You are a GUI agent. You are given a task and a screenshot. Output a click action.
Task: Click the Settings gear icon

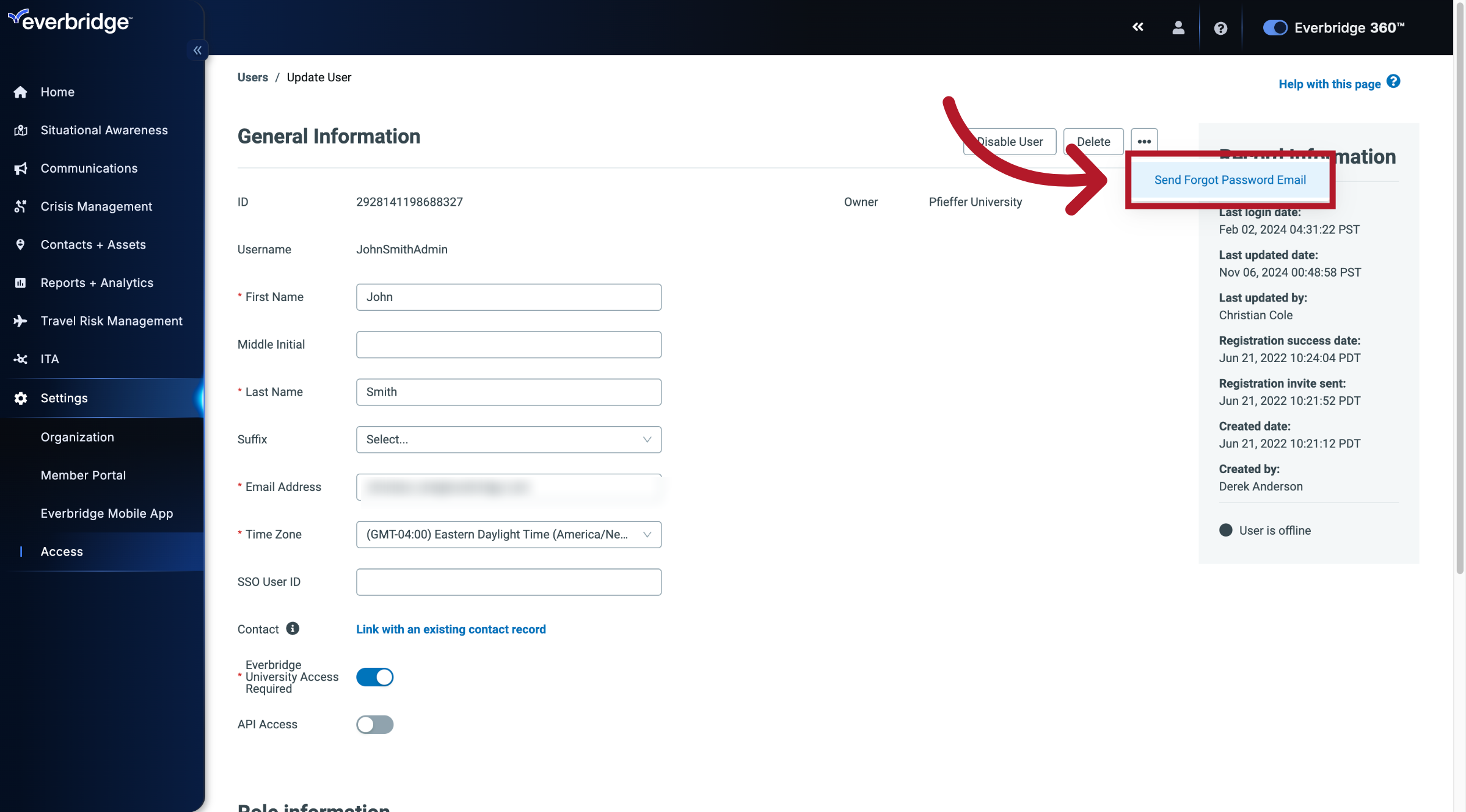coord(21,398)
